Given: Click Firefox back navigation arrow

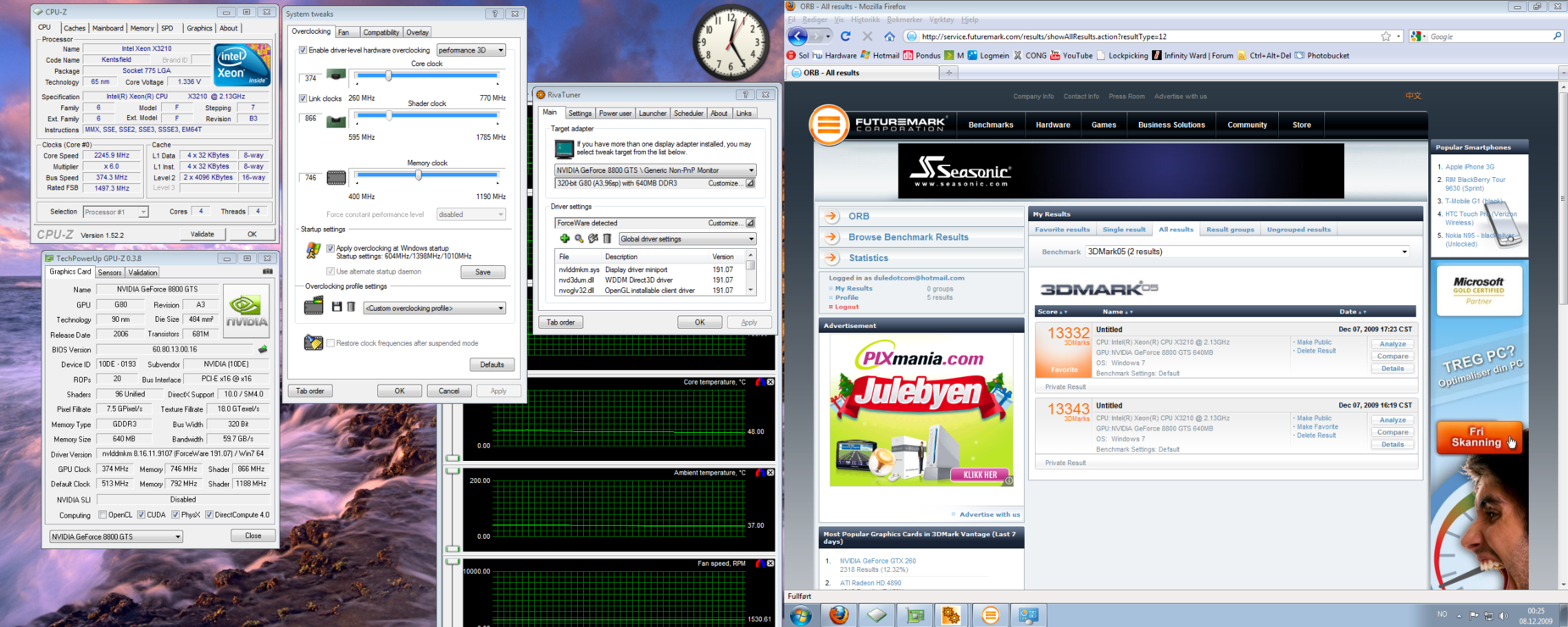Looking at the screenshot, I should coord(798,36).
